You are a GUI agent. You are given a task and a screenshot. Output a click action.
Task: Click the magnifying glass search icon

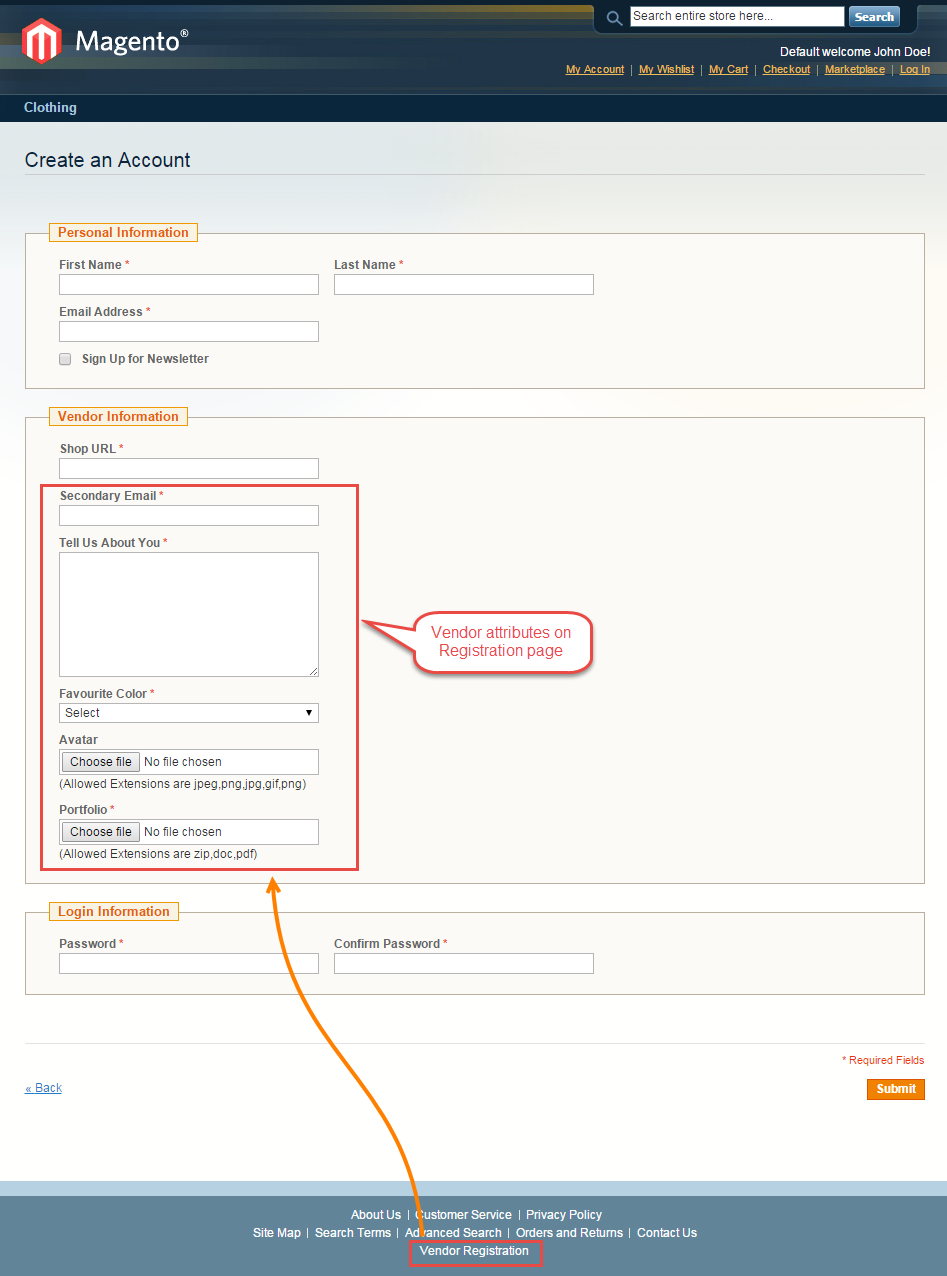tap(613, 17)
